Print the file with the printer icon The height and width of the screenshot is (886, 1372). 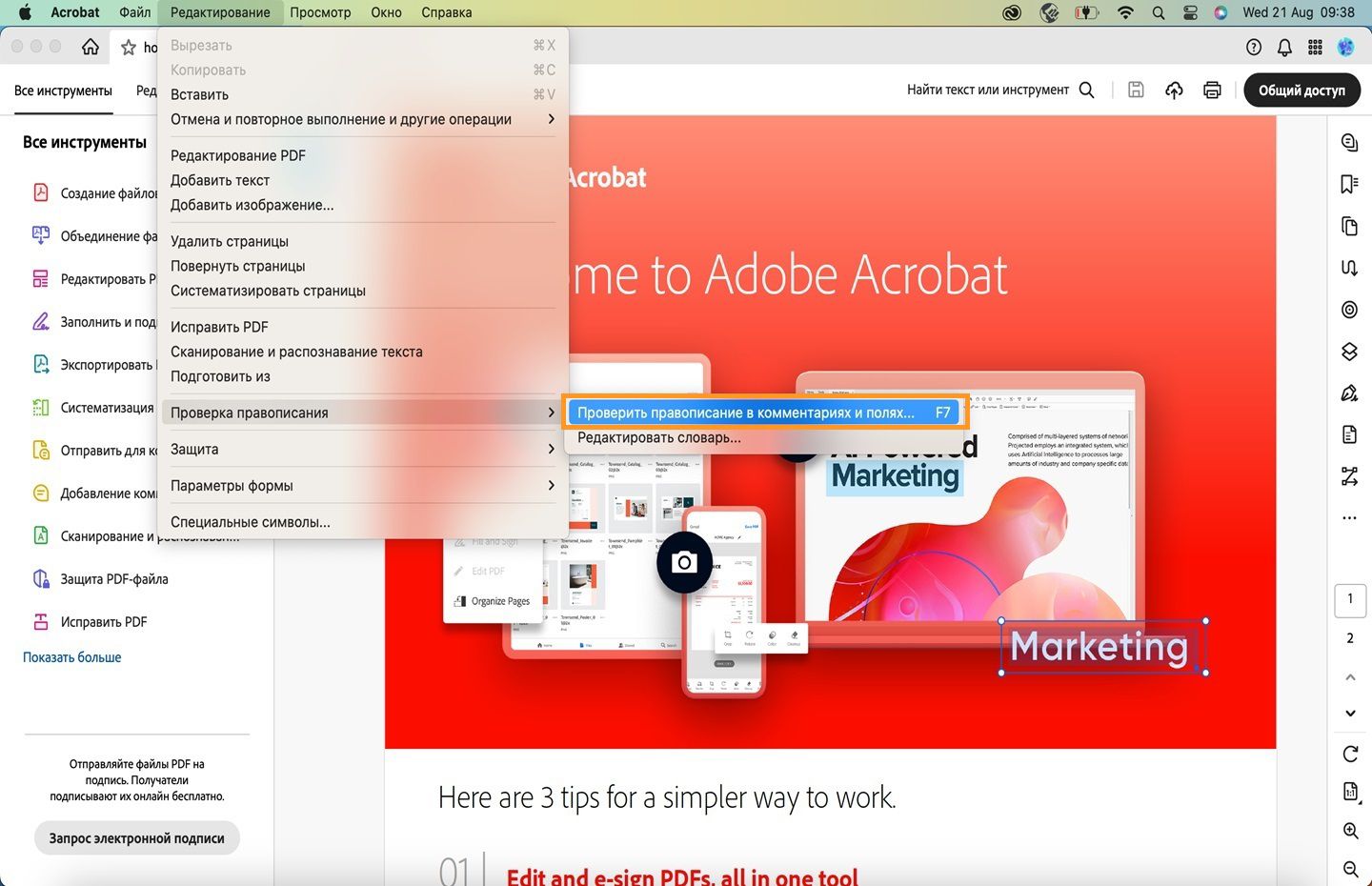[1212, 90]
